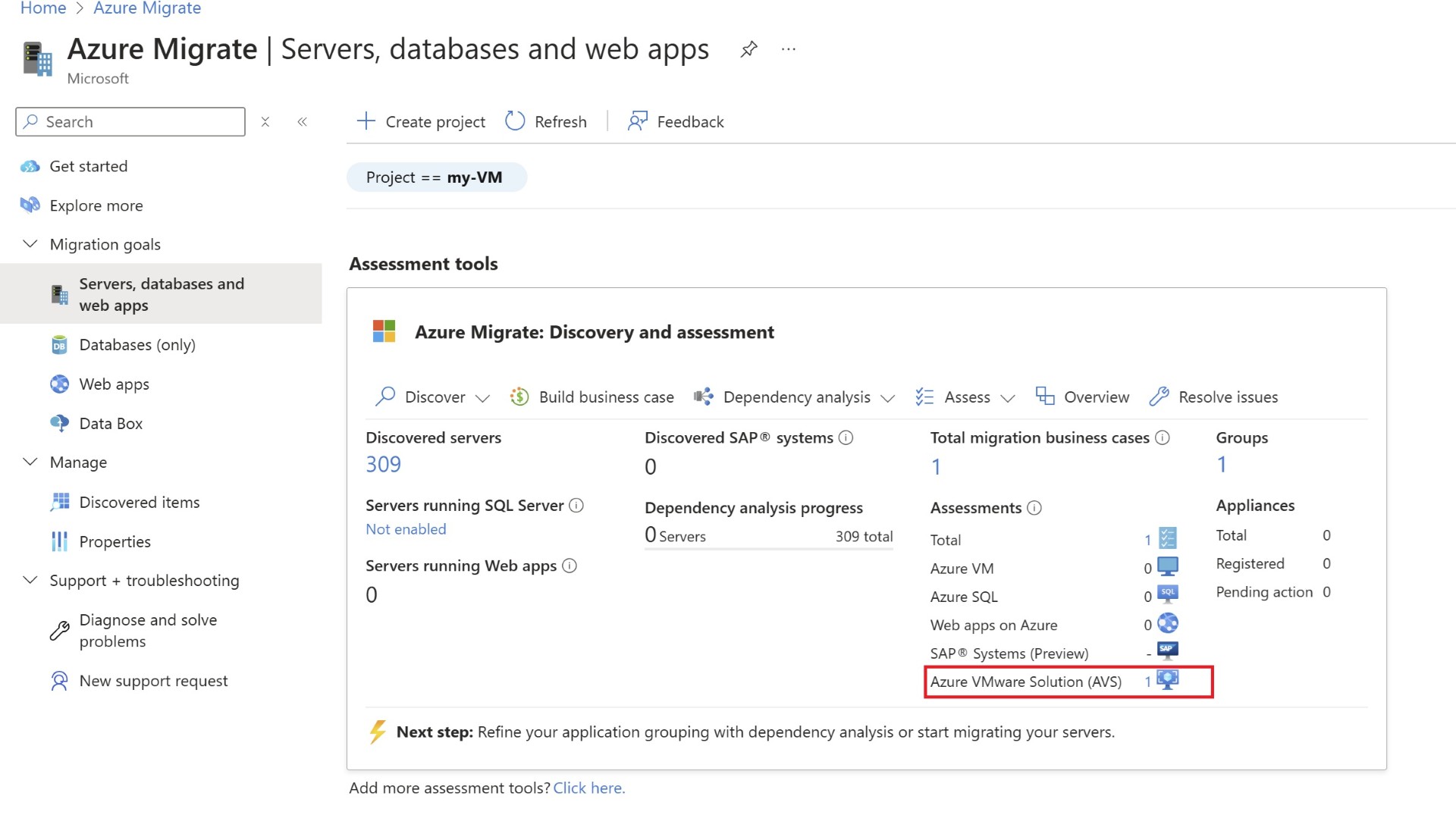The width and height of the screenshot is (1456, 815).
Task: Click Resolve issues button
Action: coord(1213,397)
